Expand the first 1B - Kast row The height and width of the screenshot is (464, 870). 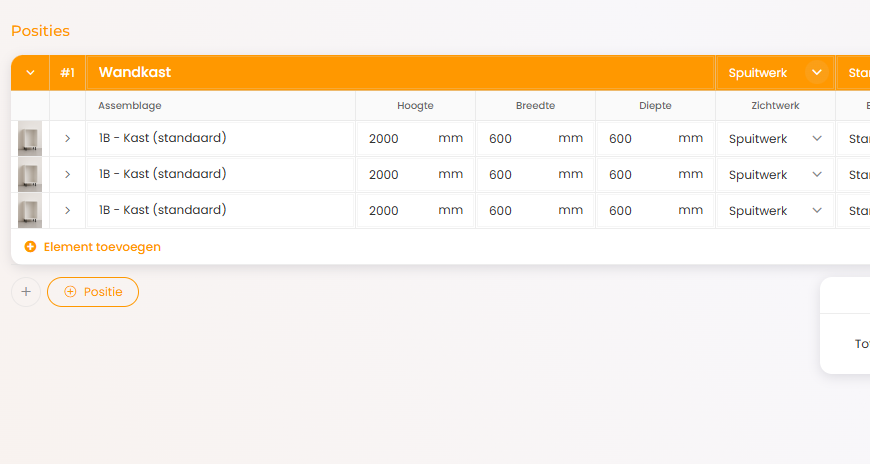coord(67,139)
